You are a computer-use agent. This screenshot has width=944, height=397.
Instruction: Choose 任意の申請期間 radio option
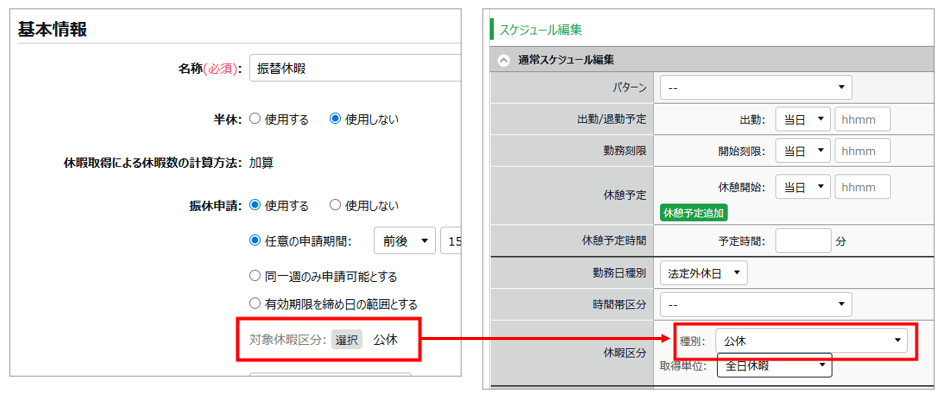254,241
